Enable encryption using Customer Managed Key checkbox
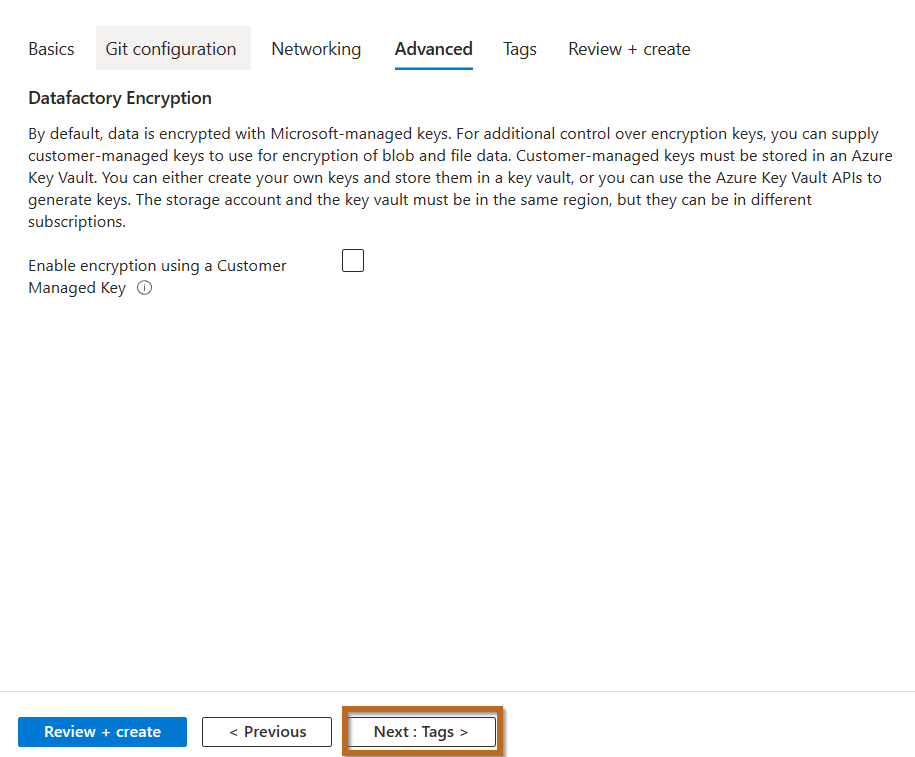The width and height of the screenshot is (915, 757). [353, 260]
